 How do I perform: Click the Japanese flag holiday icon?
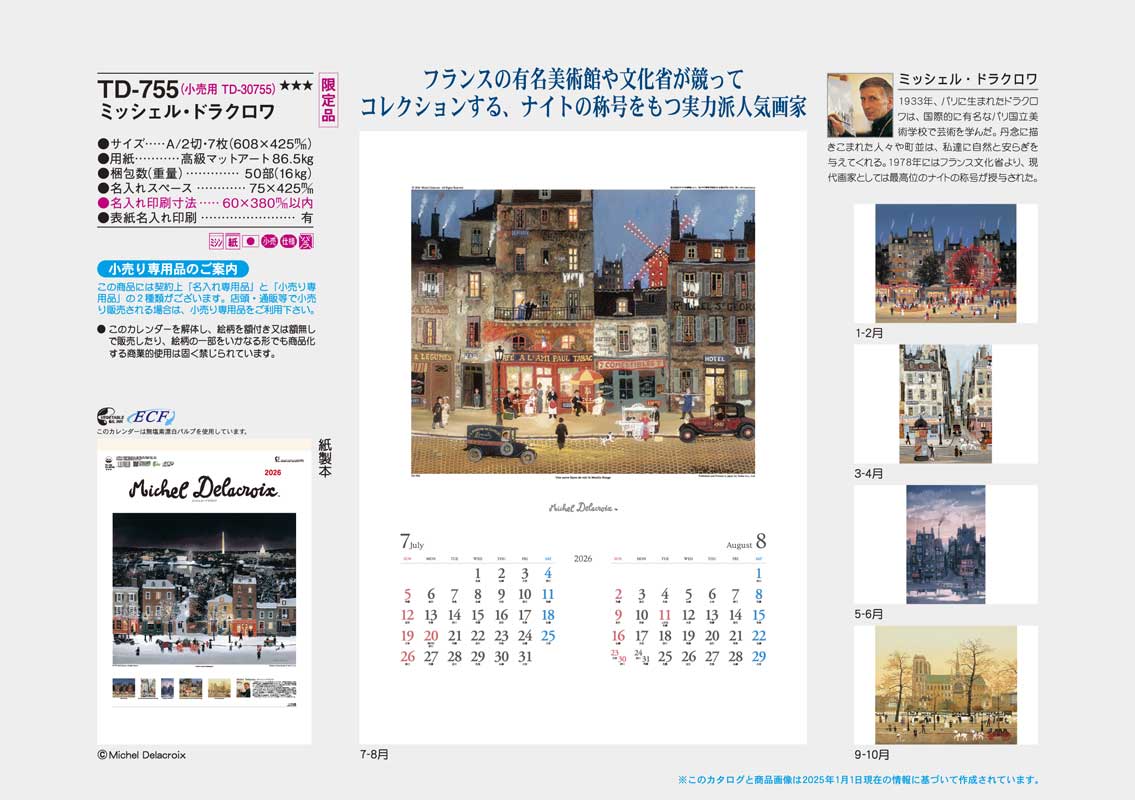[x=250, y=241]
